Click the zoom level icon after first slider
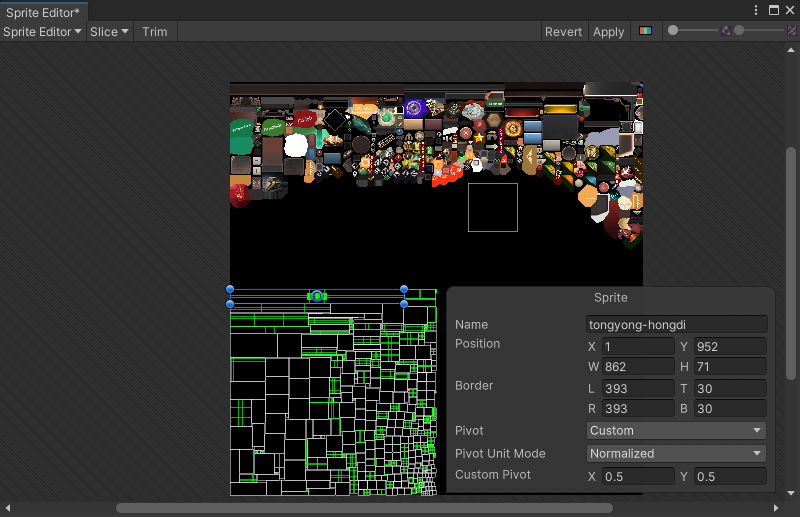 point(726,31)
